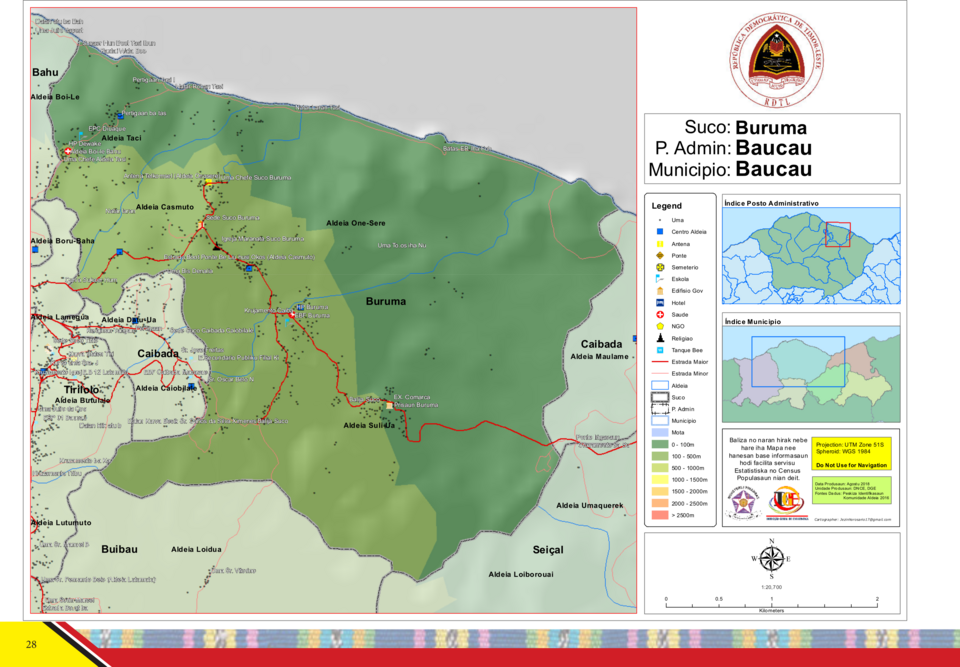The image size is (960, 667).
Task: Click the Eskola flag symbol in the legend
Action: [660, 279]
